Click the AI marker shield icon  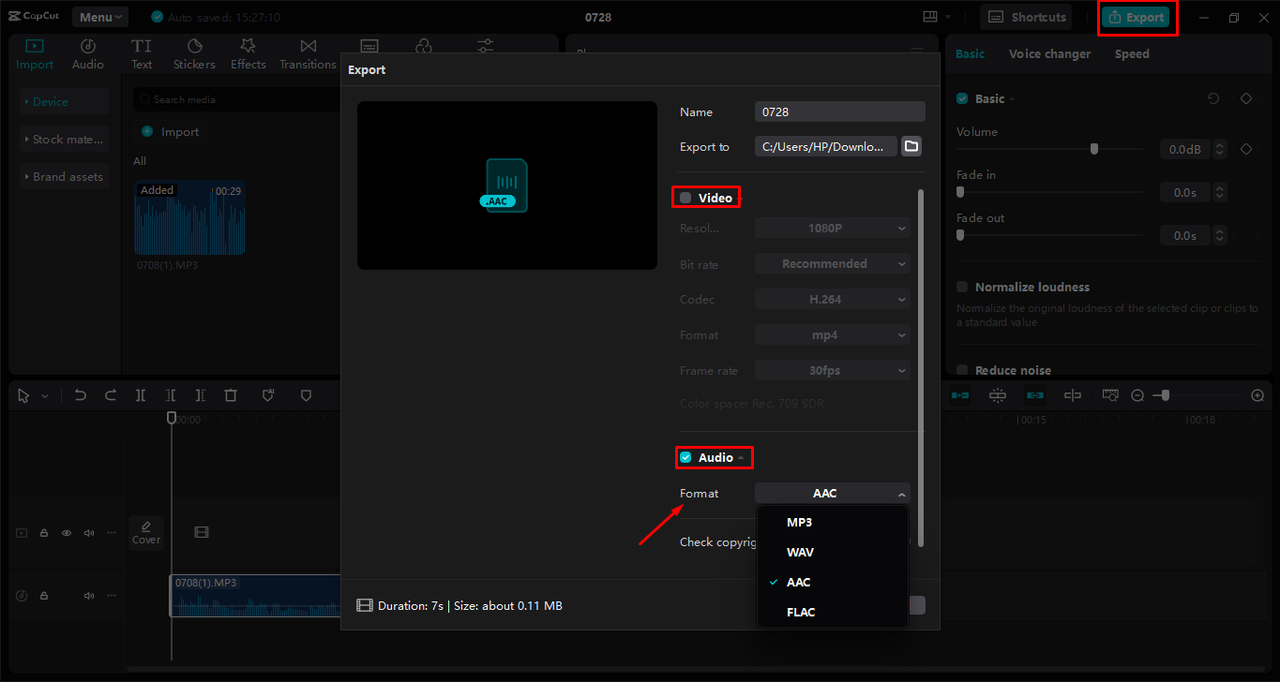coord(268,396)
